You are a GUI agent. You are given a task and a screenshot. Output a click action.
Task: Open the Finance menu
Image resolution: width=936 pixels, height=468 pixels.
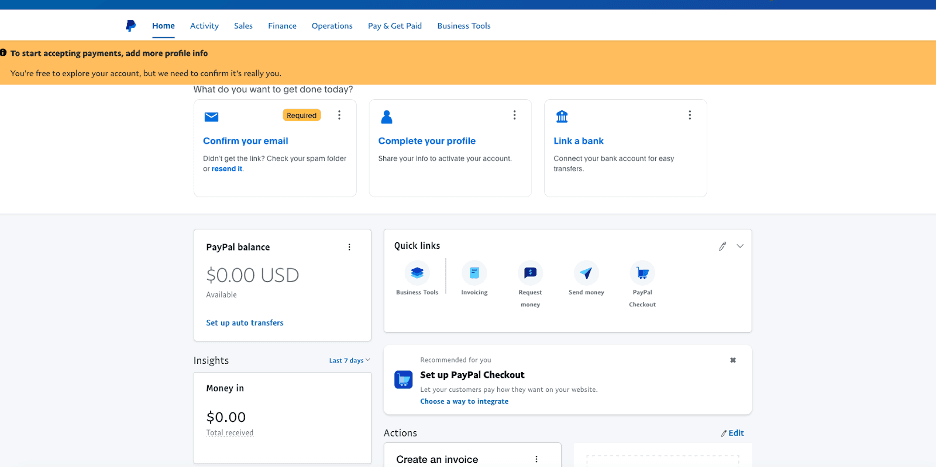[282, 26]
